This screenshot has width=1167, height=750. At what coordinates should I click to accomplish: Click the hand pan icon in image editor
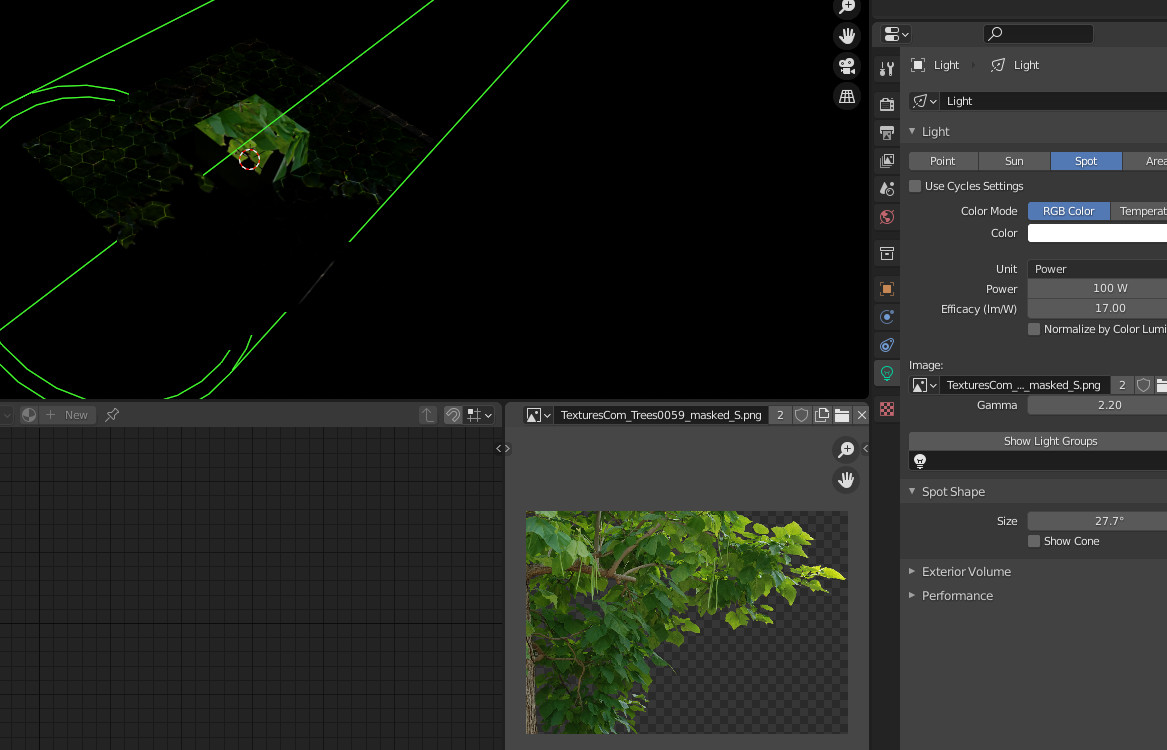(x=846, y=480)
